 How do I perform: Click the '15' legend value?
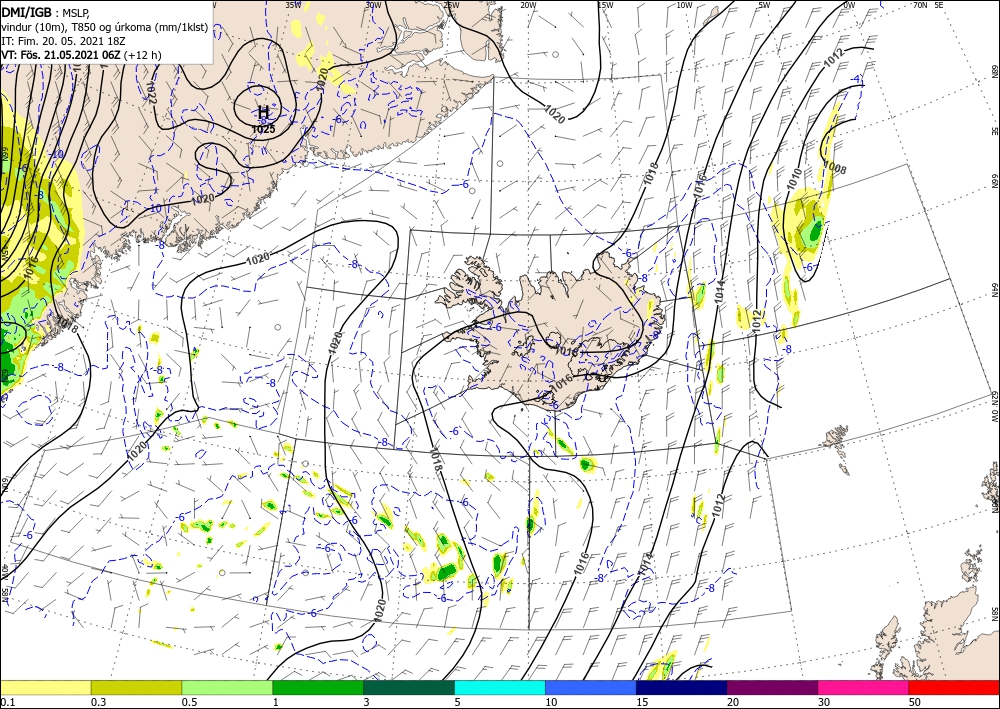click(x=642, y=702)
